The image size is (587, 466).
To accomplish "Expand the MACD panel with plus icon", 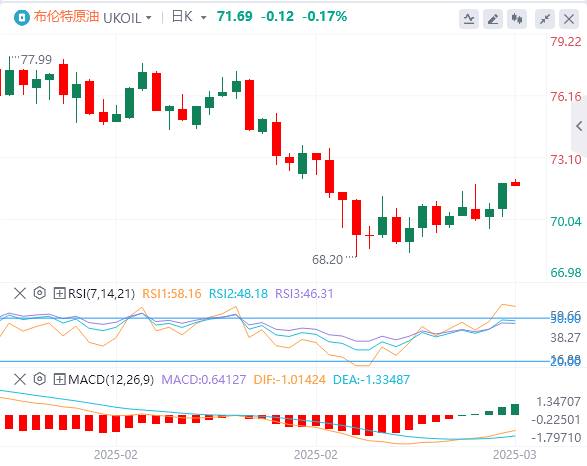I will (x=60, y=380).
